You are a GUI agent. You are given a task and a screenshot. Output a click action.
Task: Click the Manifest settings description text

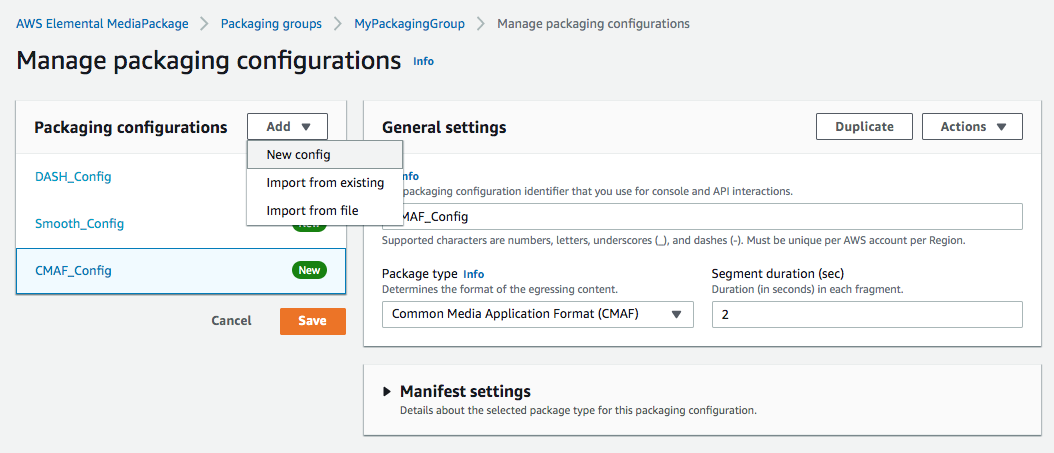578,410
